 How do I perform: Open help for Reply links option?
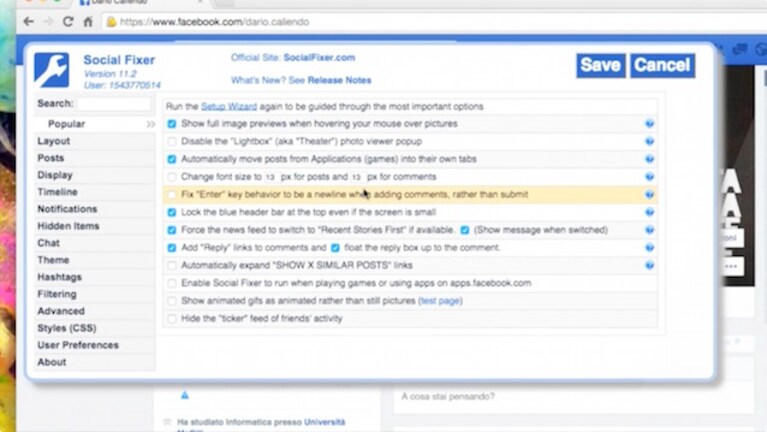click(x=649, y=248)
